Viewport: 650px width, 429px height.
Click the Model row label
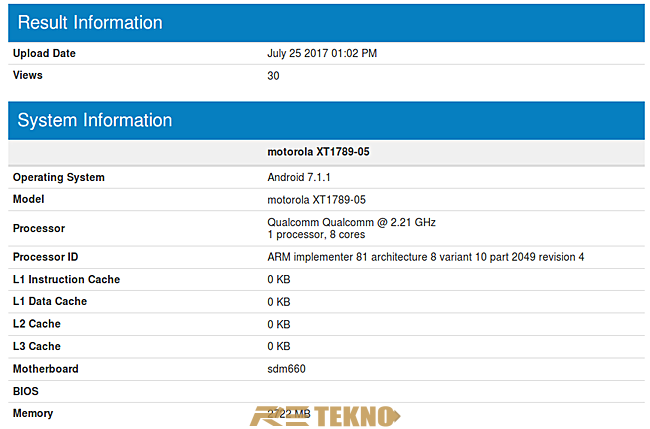(x=28, y=199)
